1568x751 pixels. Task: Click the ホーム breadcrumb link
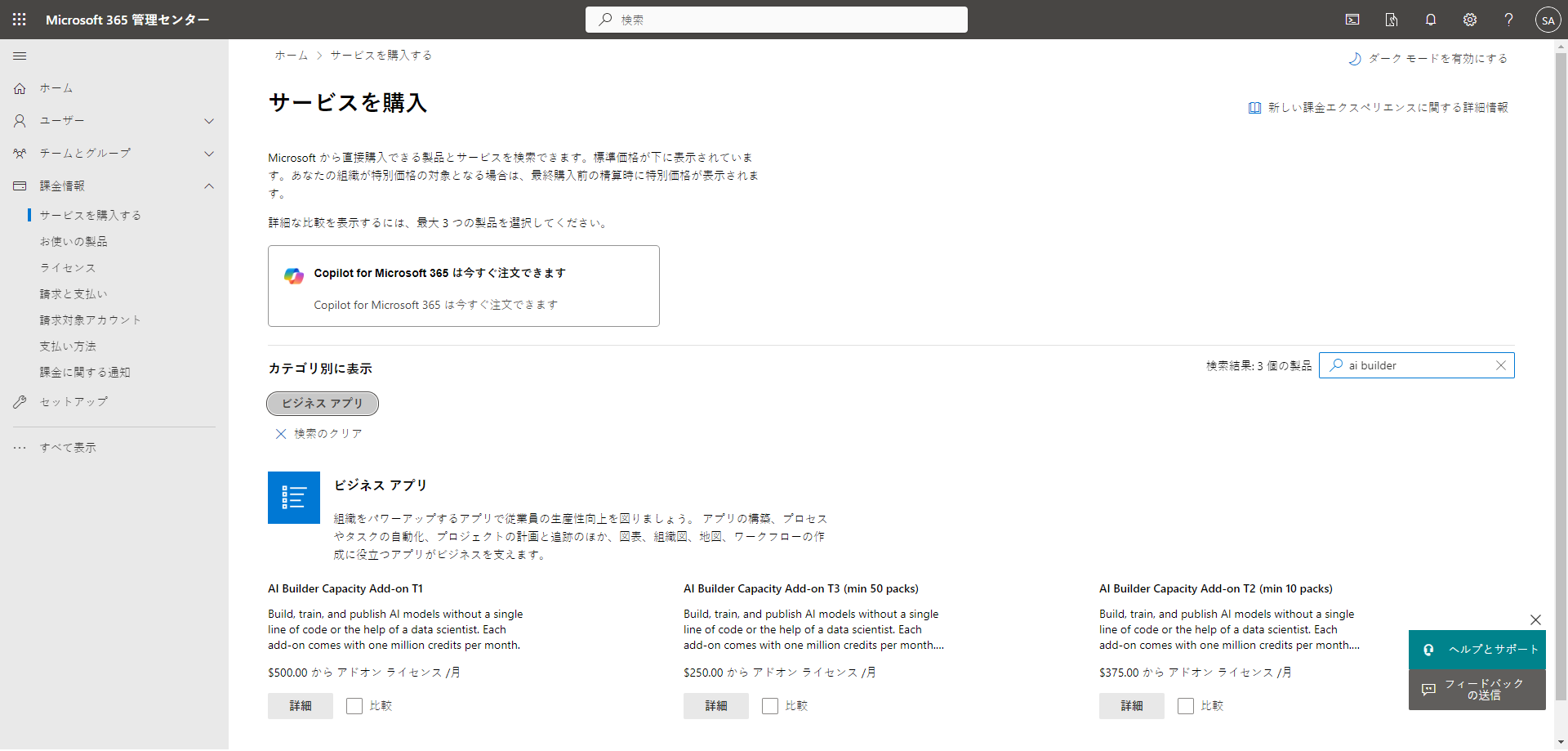pyautogui.click(x=292, y=56)
